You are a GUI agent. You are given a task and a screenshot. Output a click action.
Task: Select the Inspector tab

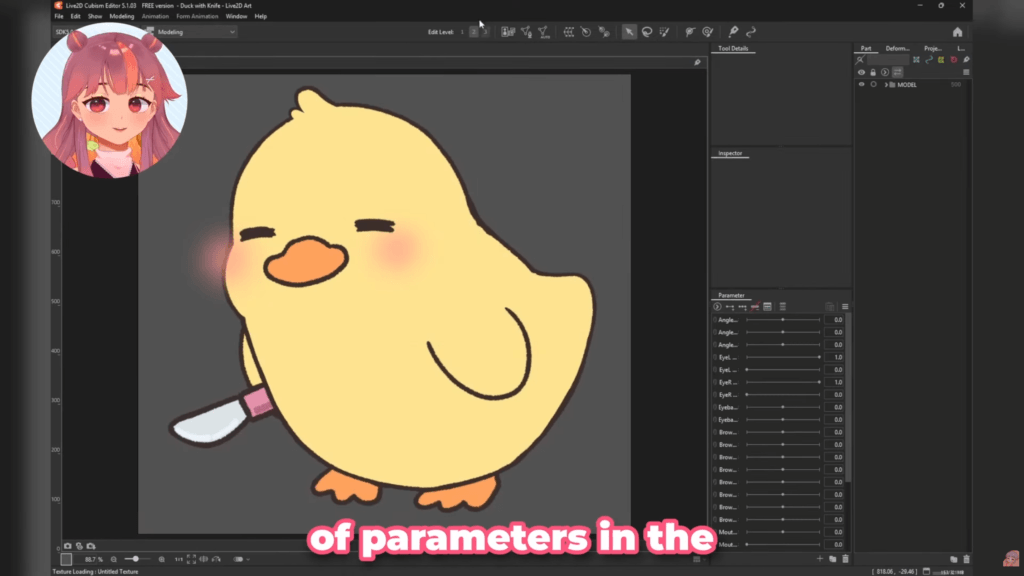pyautogui.click(x=730, y=153)
